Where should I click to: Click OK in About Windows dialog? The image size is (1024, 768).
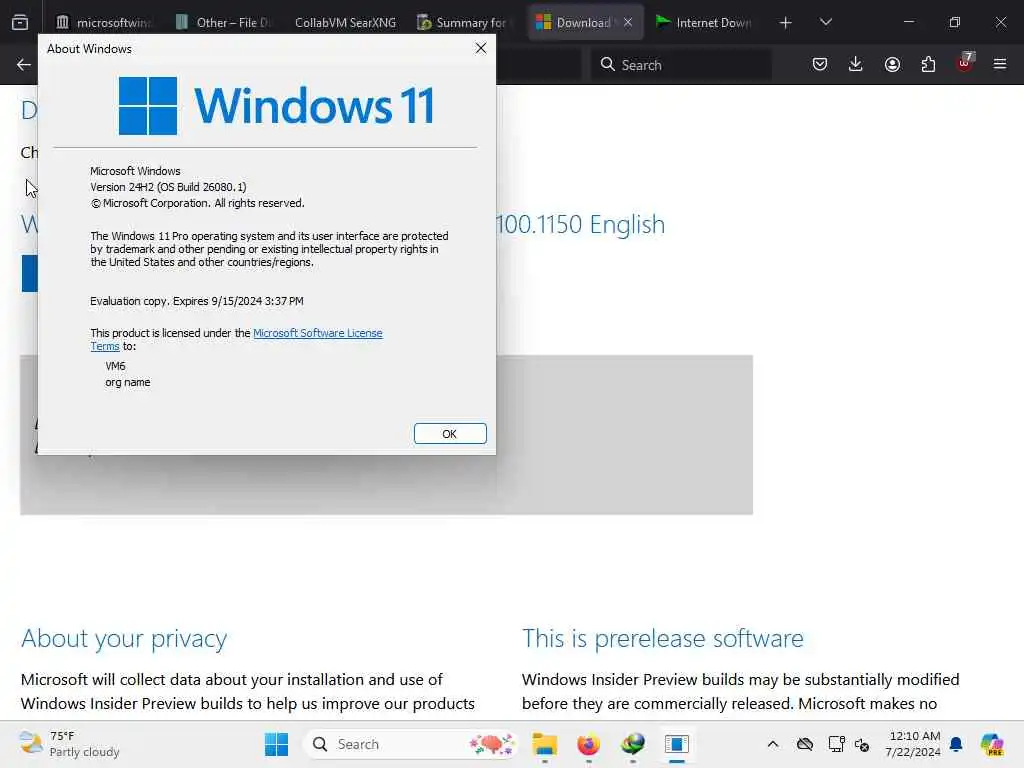pyautogui.click(x=450, y=434)
